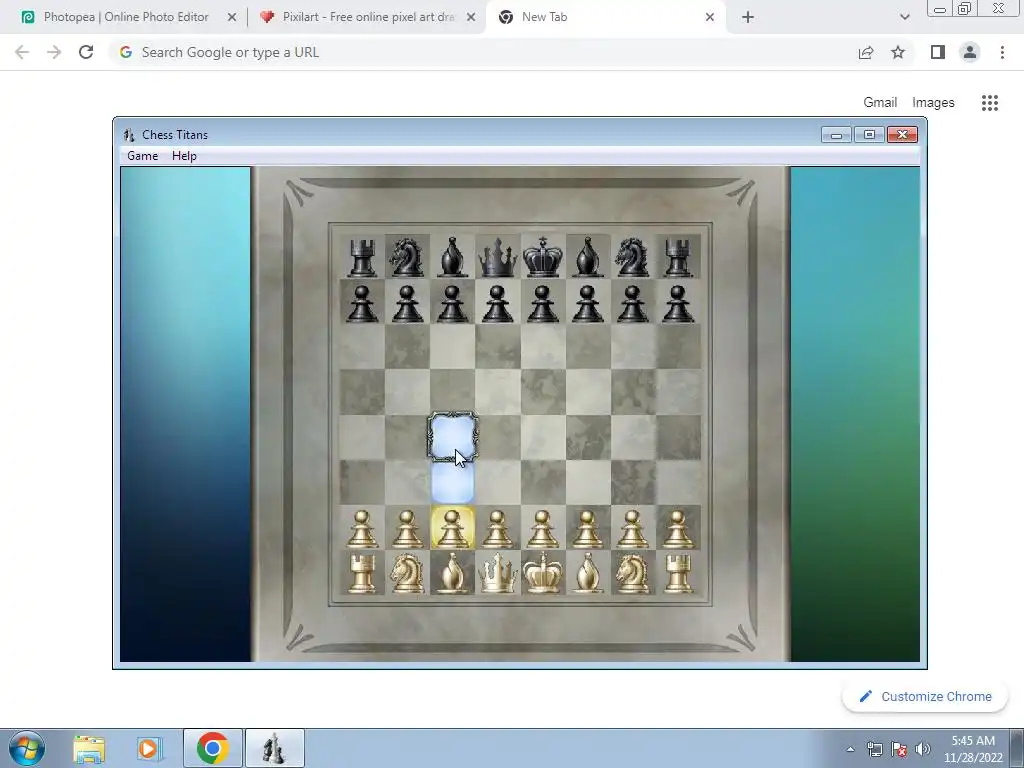
Task: Open a new browser tab
Action: (x=748, y=18)
